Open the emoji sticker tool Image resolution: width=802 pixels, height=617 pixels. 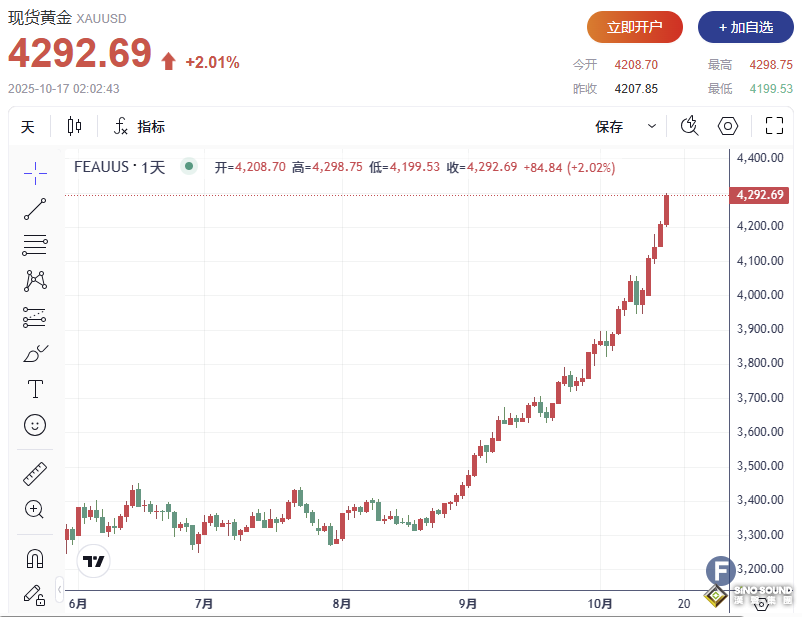tap(34, 425)
